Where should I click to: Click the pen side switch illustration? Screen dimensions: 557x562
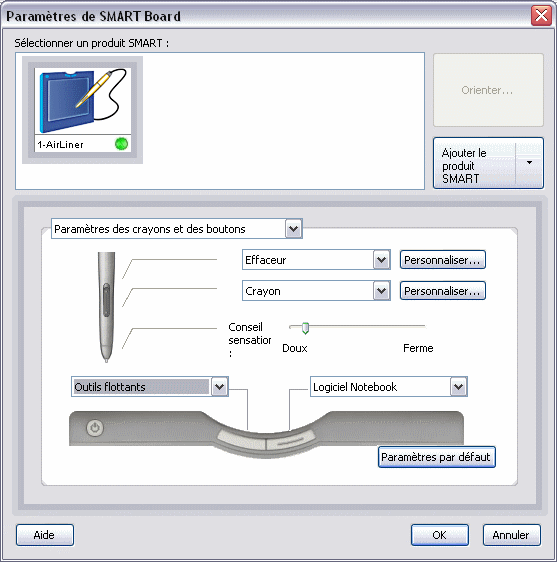pyautogui.click(x=106, y=300)
